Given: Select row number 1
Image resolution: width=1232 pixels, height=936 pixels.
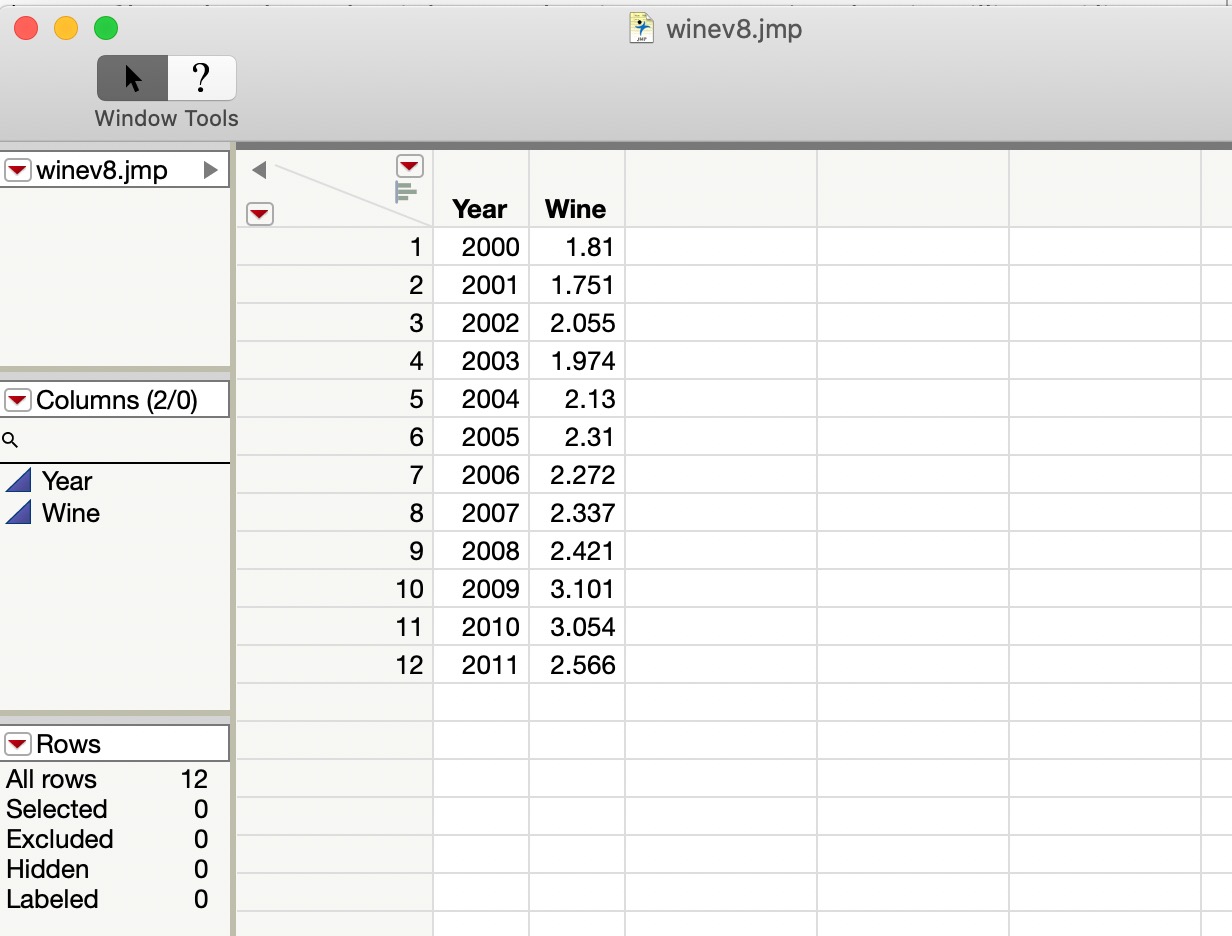Looking at the screenshot, I should (335, 247).
